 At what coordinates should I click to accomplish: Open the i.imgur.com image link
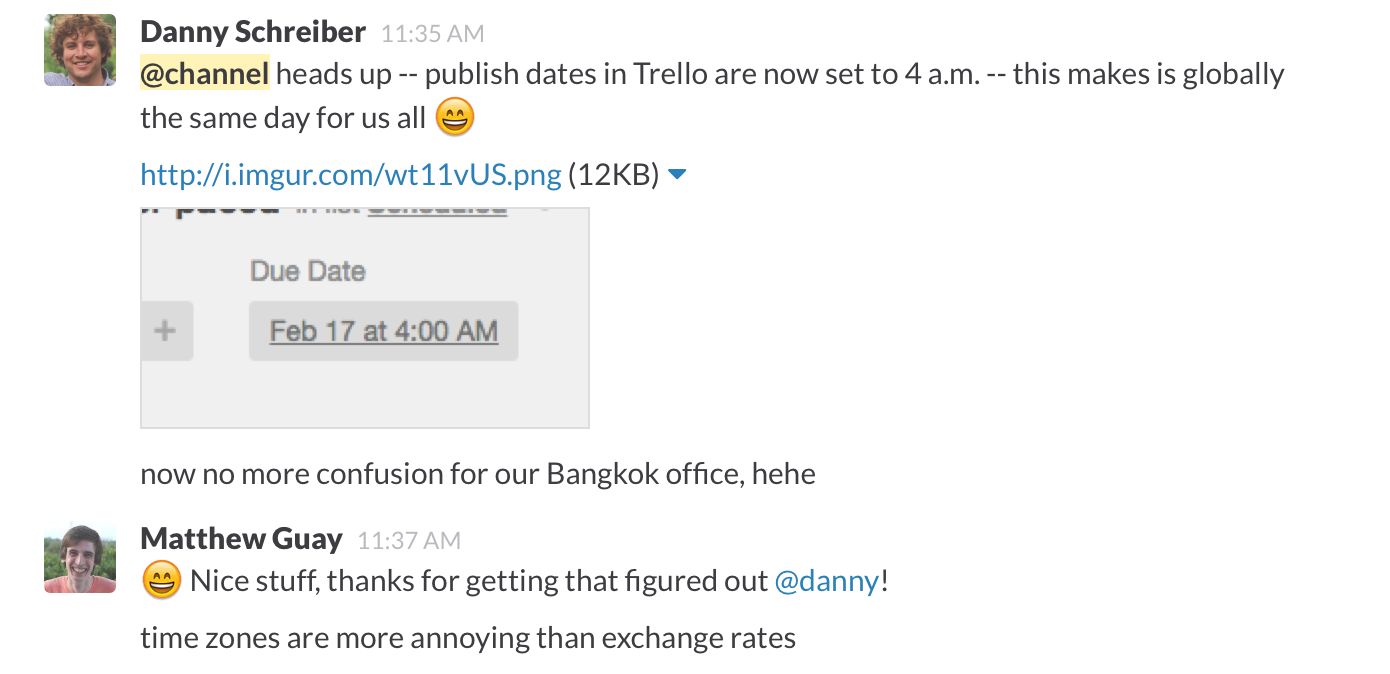pyautogui.click(x=350, y=175)
